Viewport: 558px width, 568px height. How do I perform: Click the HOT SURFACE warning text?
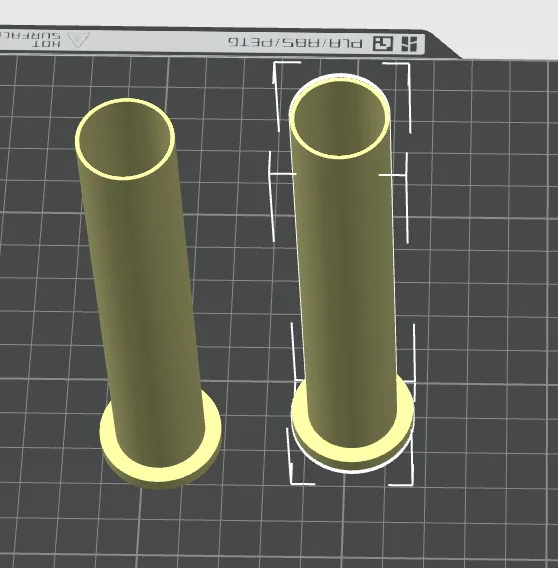click(30, 40)
